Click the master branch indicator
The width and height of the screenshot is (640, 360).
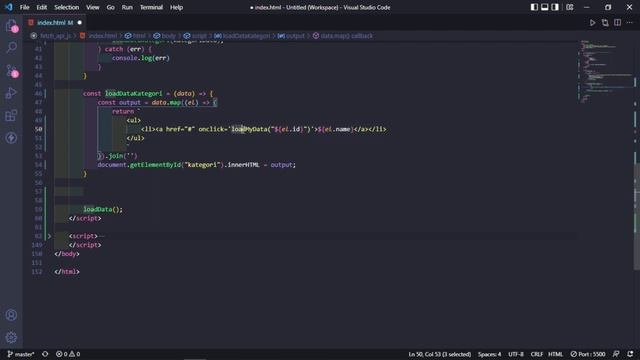(21, 354)
